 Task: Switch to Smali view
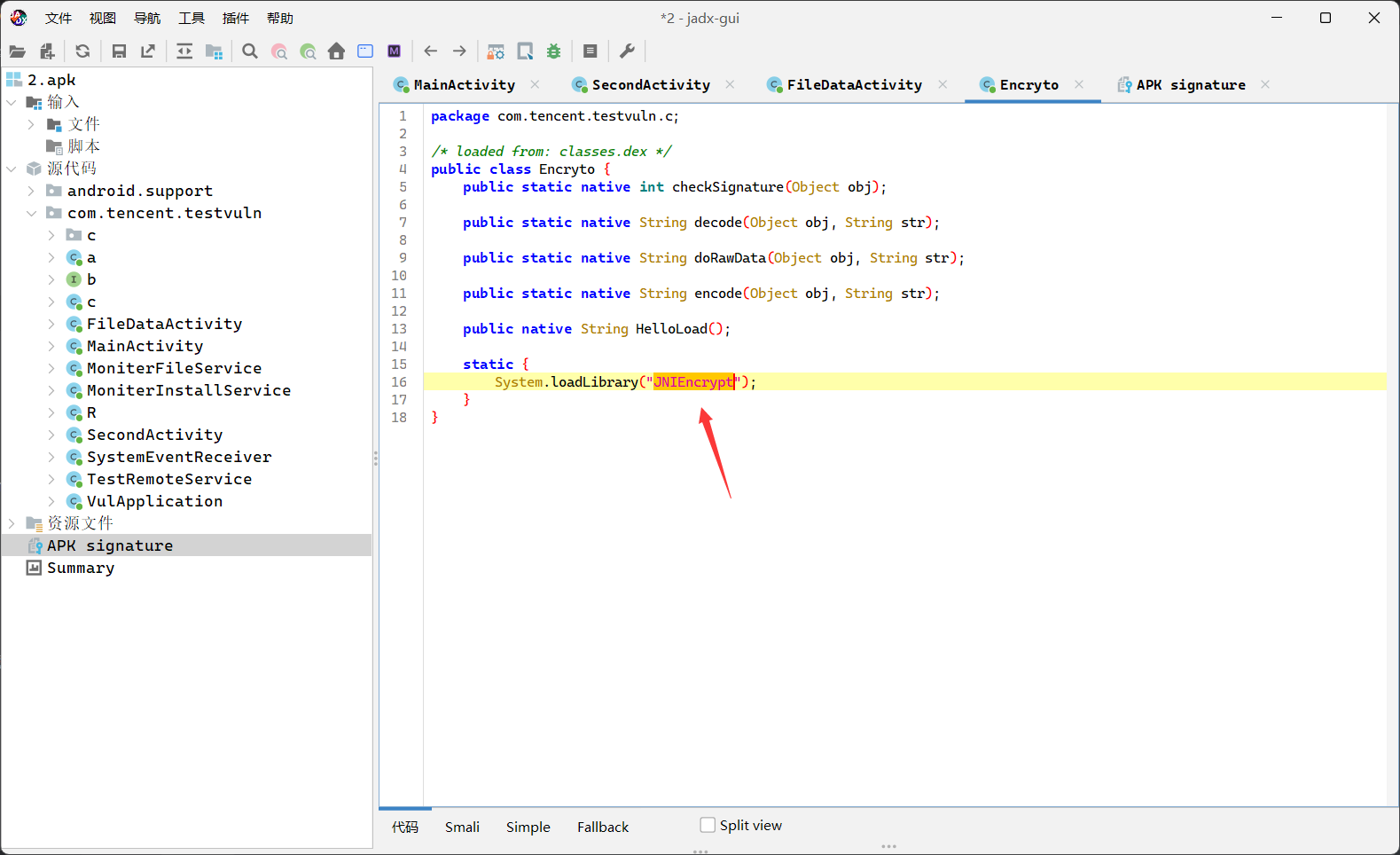[462, 827]
